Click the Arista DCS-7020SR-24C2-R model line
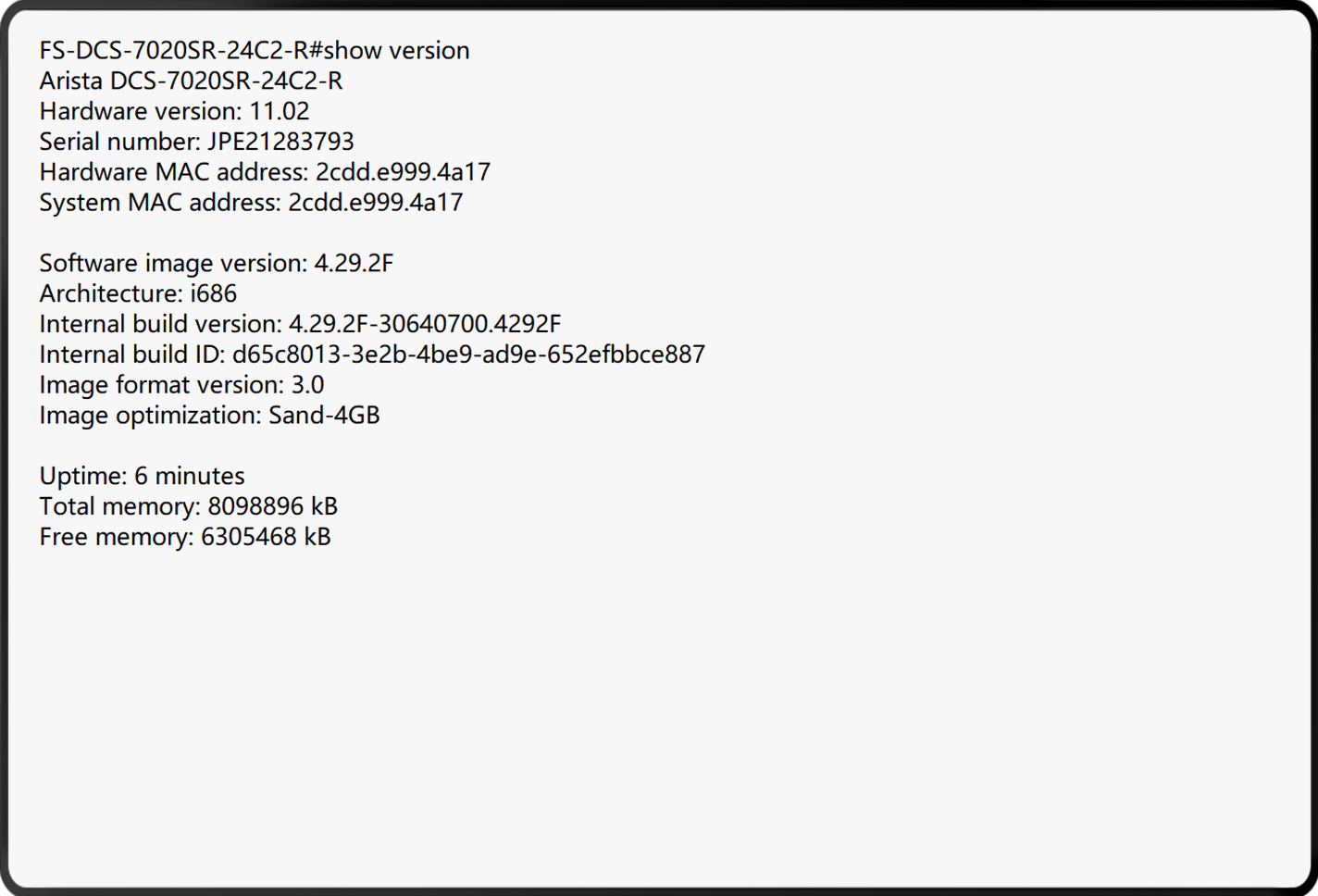 191,81
